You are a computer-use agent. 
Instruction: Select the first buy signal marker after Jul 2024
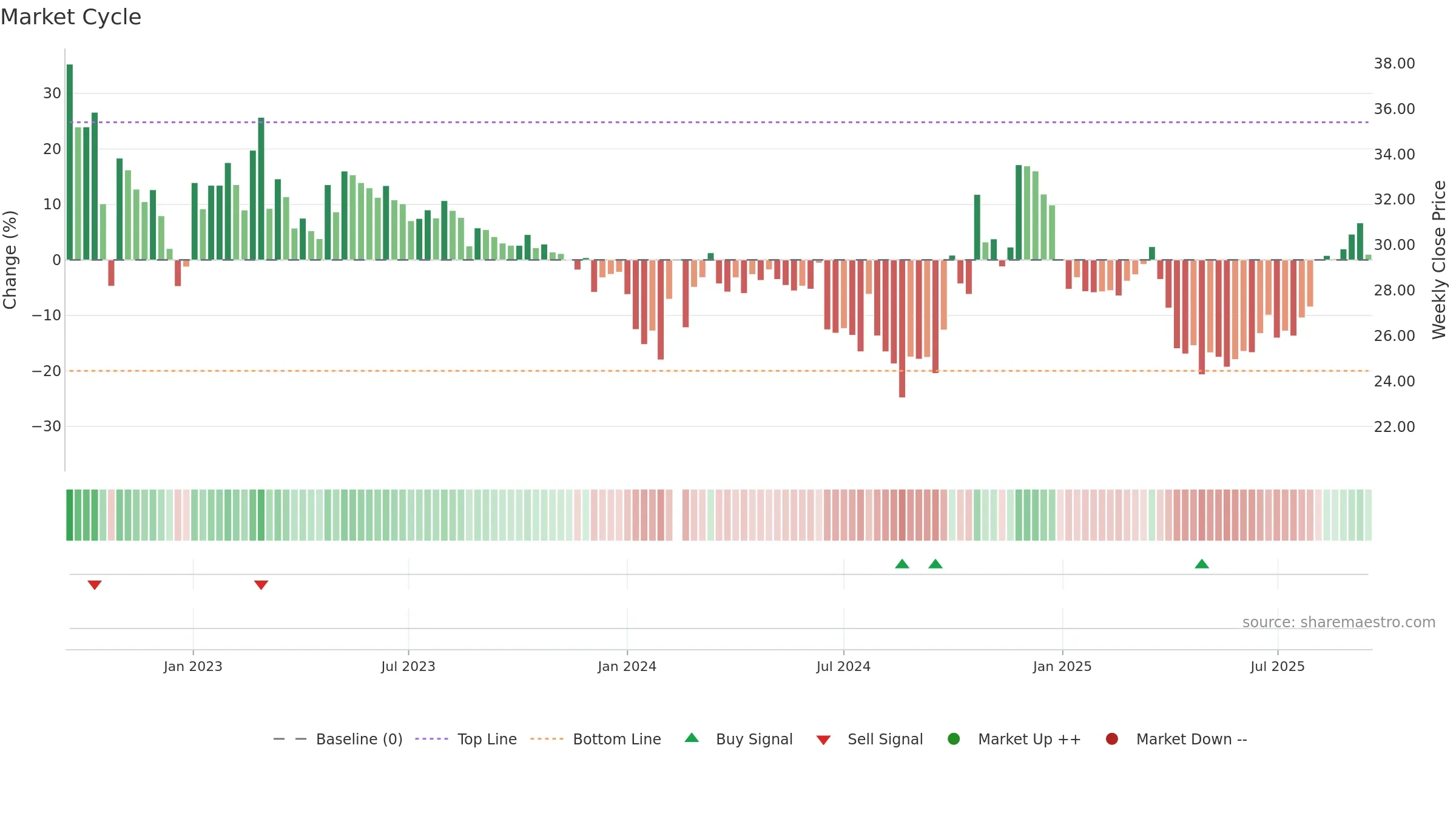(902, 564)
